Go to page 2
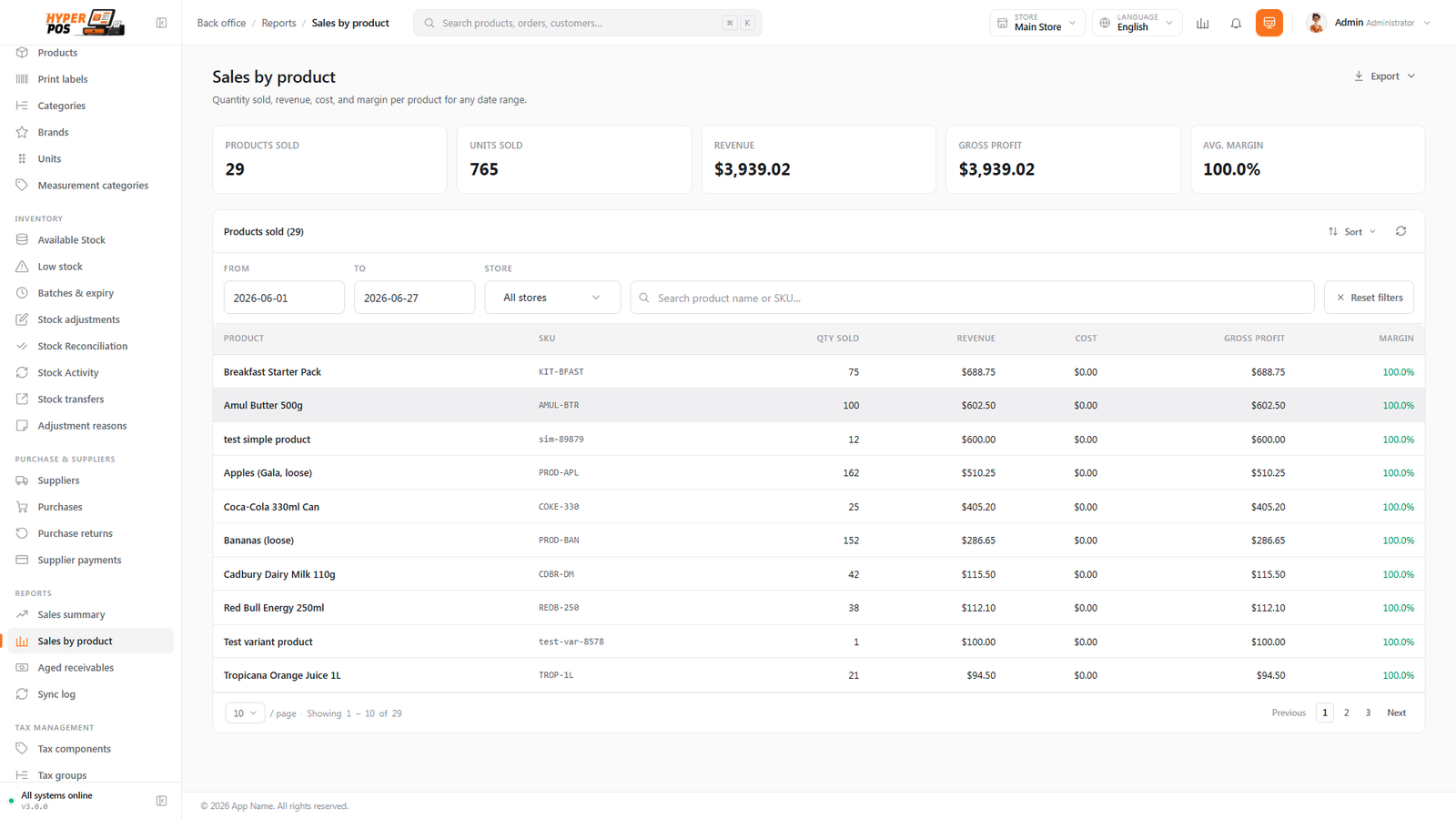 coord(1346,713)
